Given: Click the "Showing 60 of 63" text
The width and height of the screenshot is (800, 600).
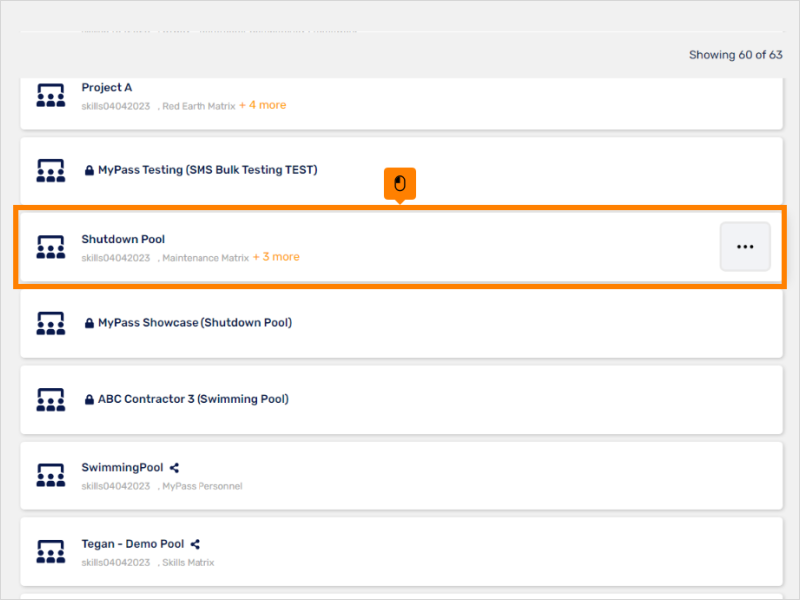Looking at the screenshot, I should coord(736,55).
